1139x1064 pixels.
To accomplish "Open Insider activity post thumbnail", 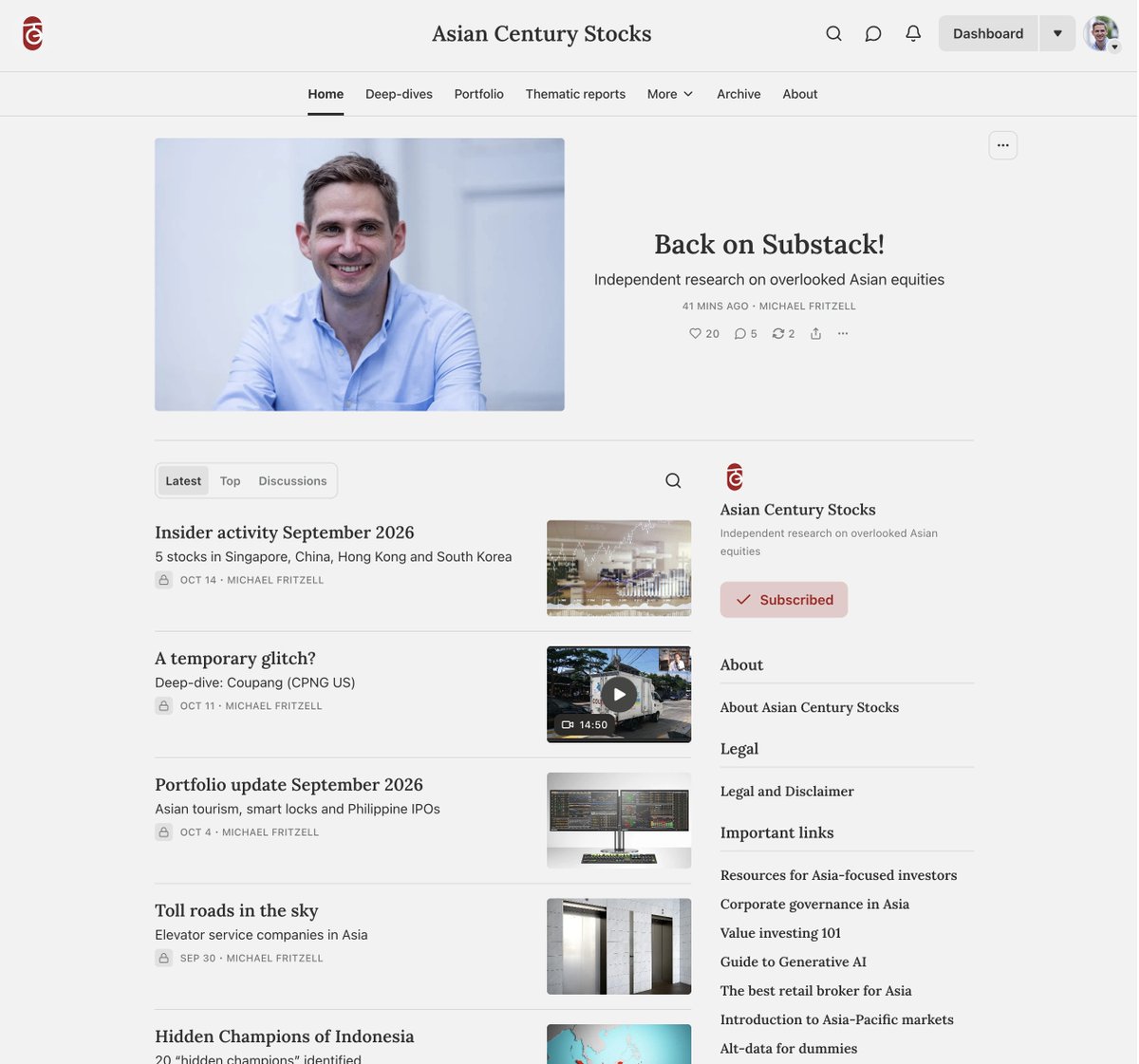I will pyautogui.click(x=619, y=568).
